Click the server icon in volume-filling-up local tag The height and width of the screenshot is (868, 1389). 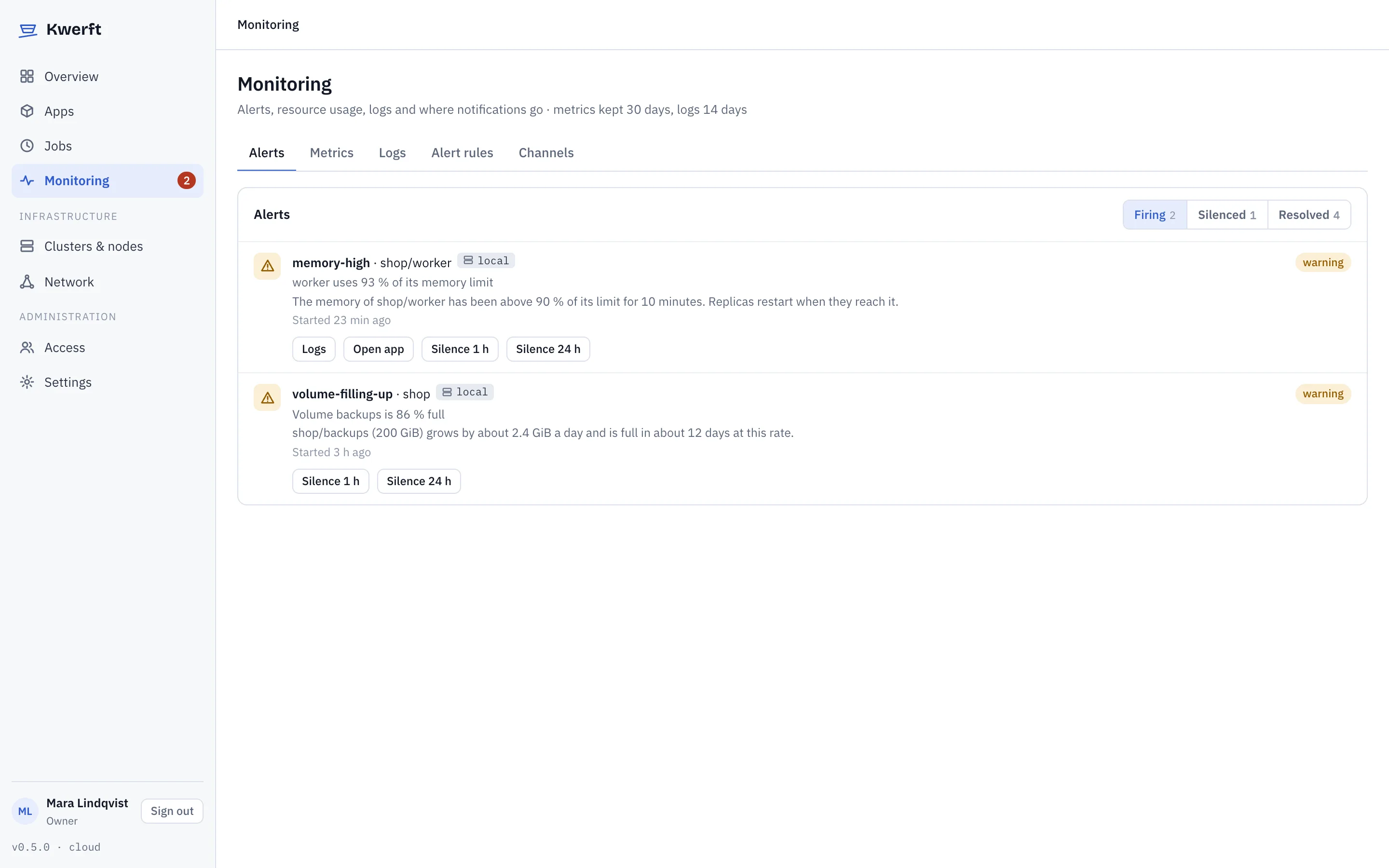tap(447, 392)
